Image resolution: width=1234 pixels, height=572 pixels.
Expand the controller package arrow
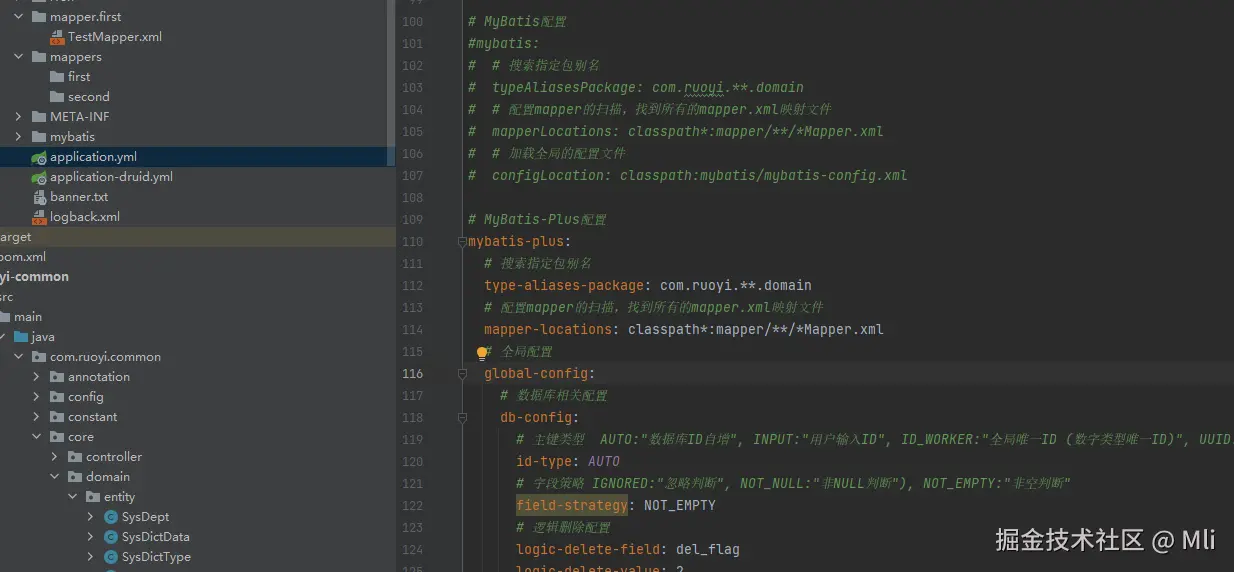tap(55, 457)
